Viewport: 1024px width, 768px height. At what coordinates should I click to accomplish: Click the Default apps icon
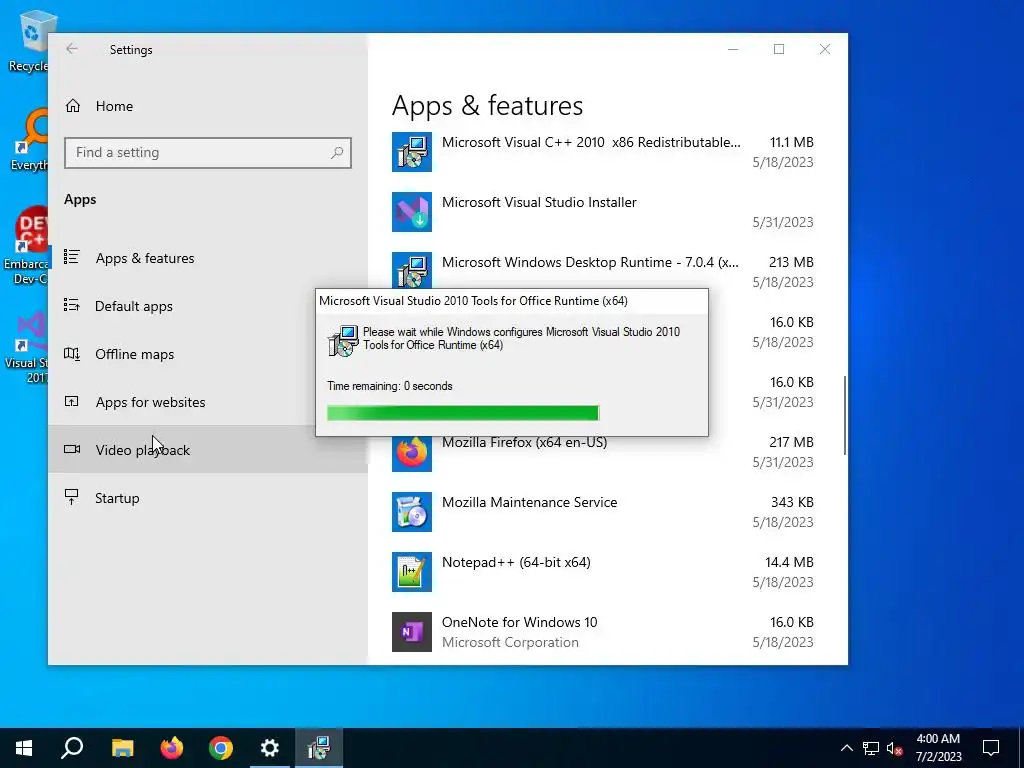click(72, 305)
